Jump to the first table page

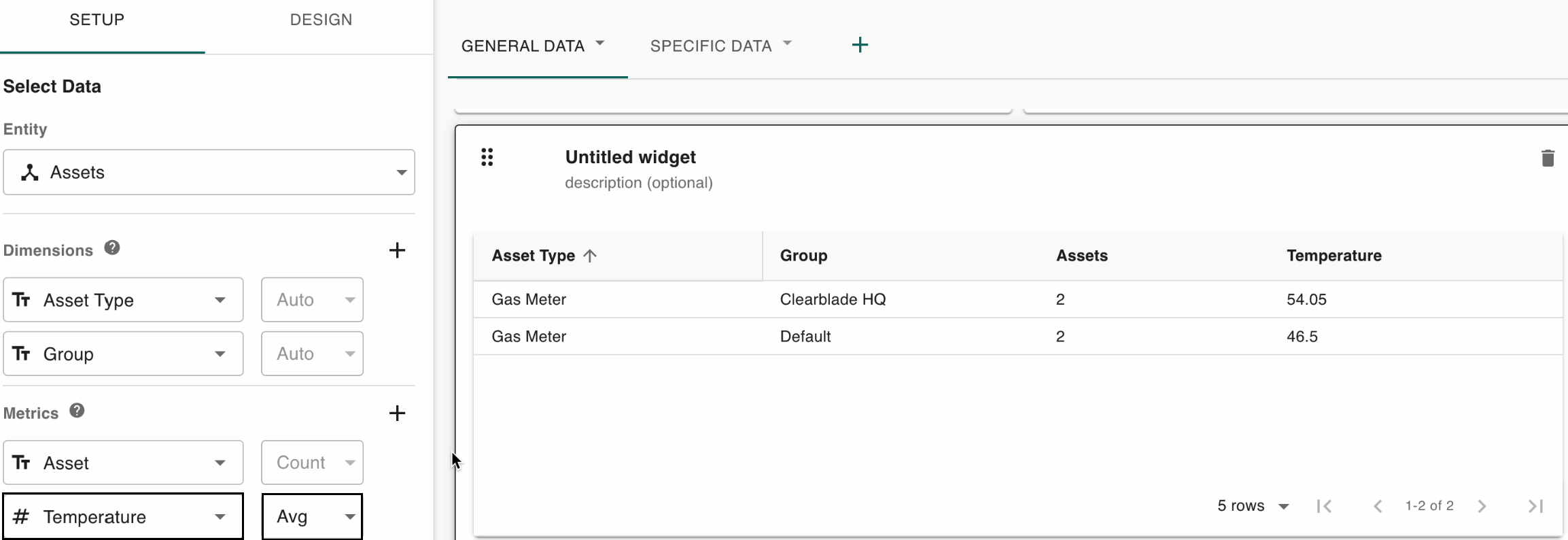pyautogui.click(x=1323, y=506)
